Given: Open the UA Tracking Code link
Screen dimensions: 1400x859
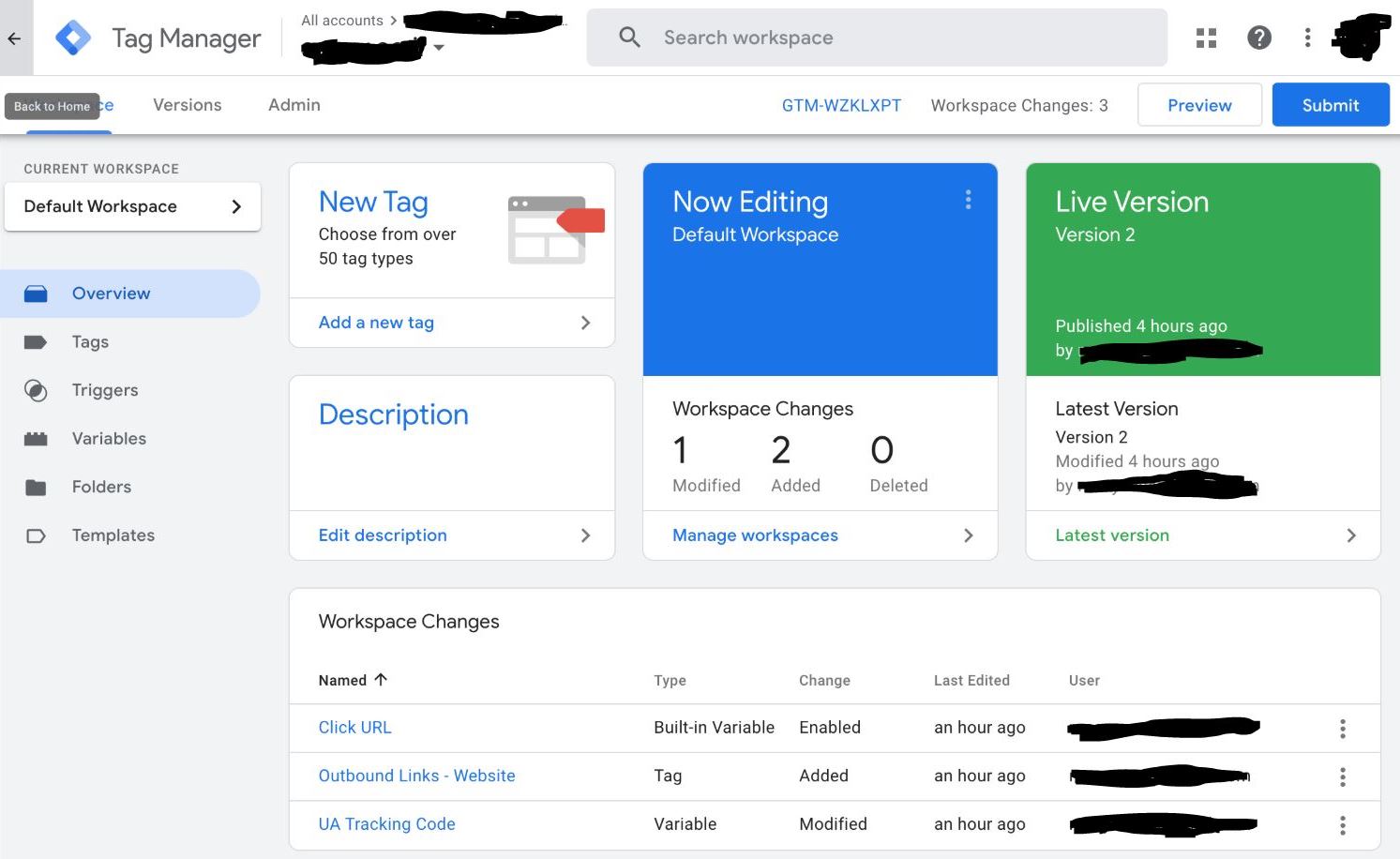Looking at the screenshot, I should (386, 824).
